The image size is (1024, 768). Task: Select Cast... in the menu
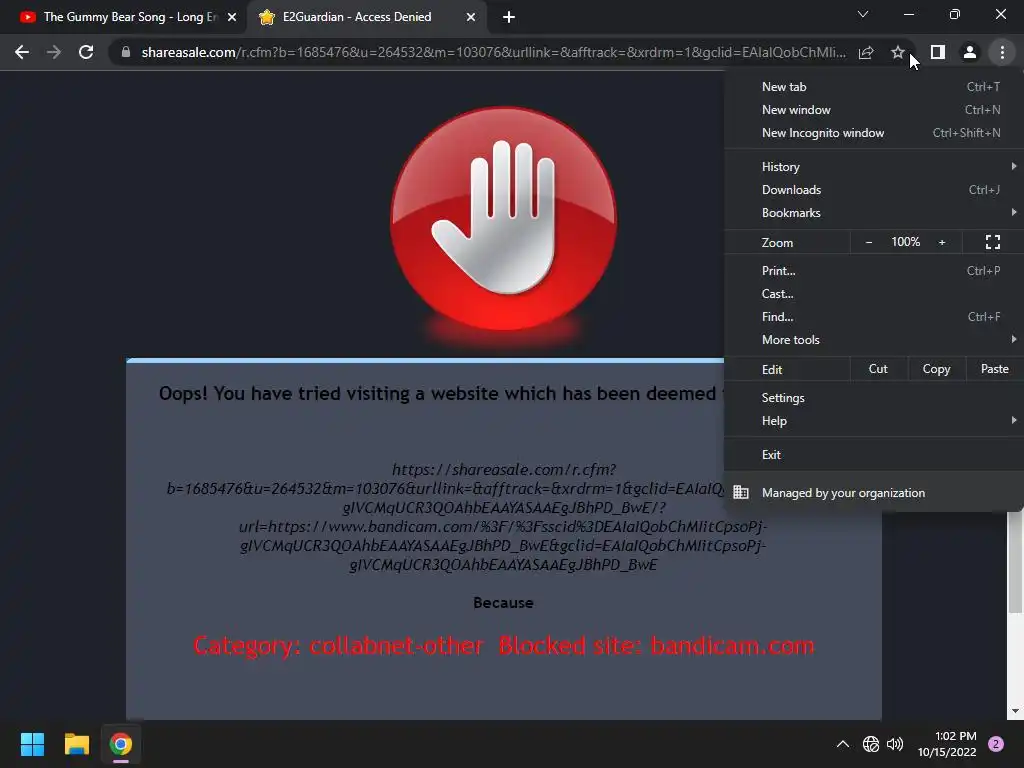pos(874,293)
